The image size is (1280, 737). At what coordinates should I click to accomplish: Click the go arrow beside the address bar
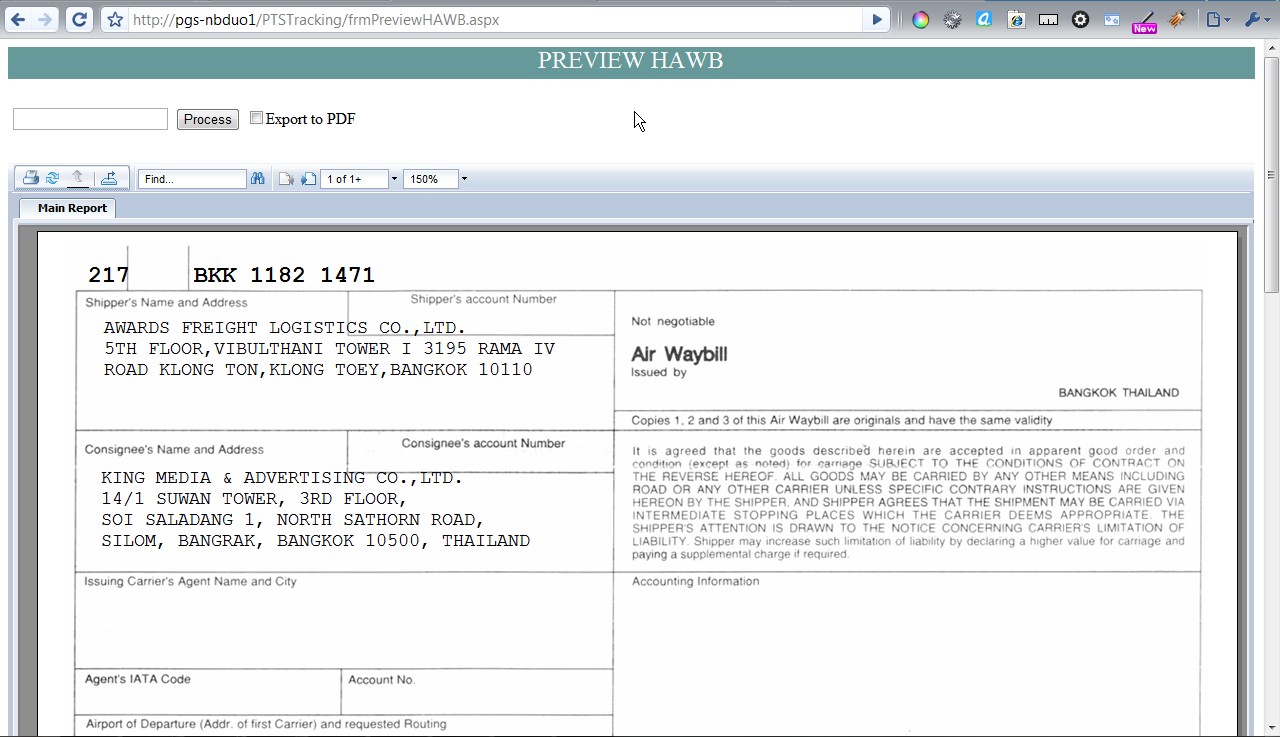(x=877, y=19)
